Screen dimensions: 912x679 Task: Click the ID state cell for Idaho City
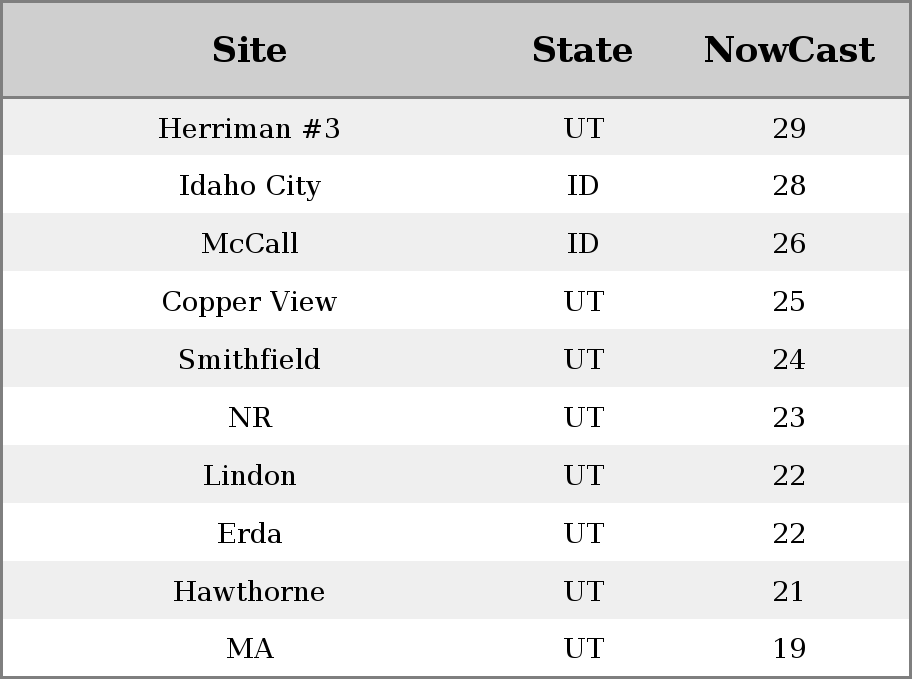(583, 186)
